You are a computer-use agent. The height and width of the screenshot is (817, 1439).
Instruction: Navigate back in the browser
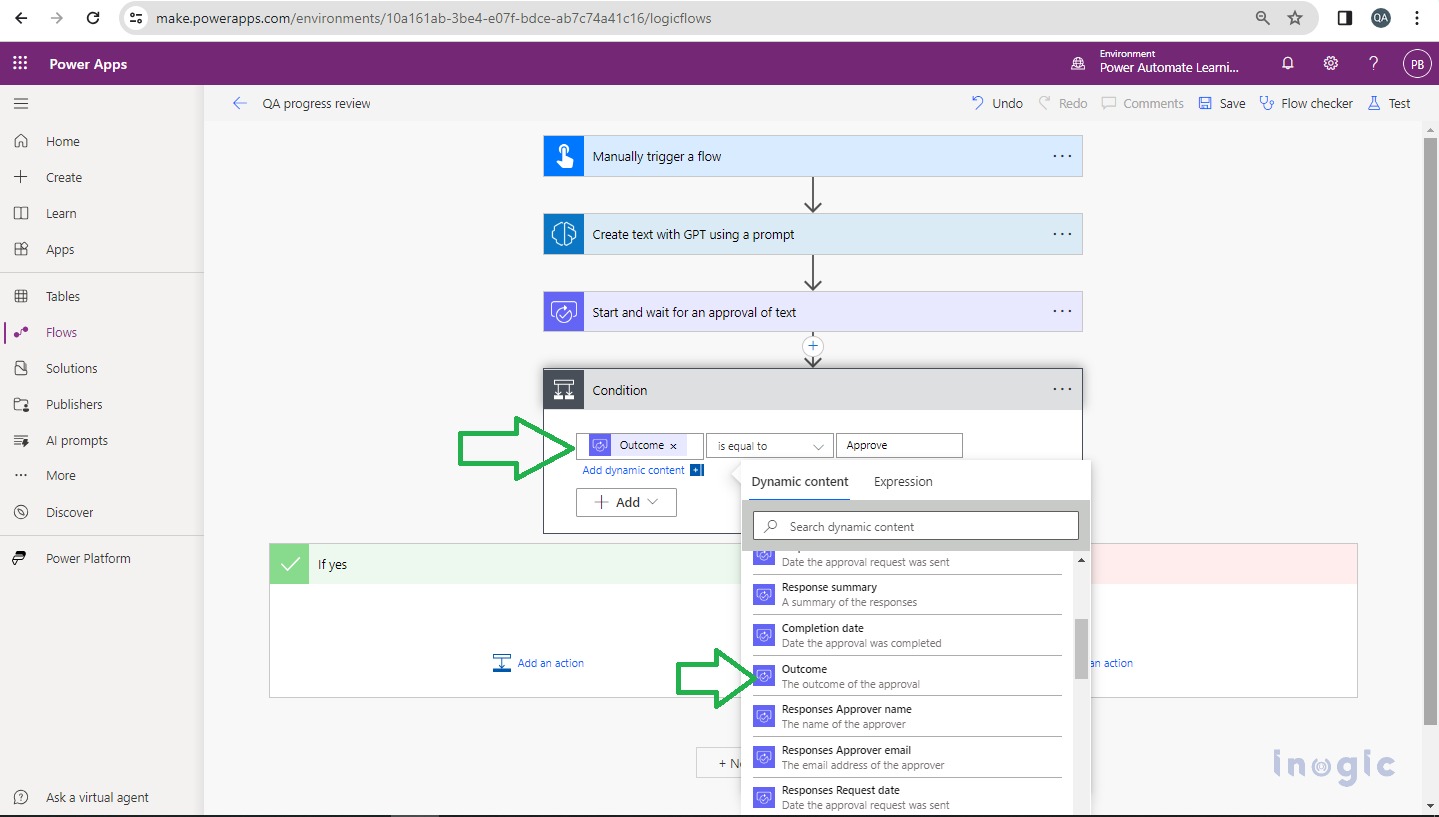tap(21, 18)
